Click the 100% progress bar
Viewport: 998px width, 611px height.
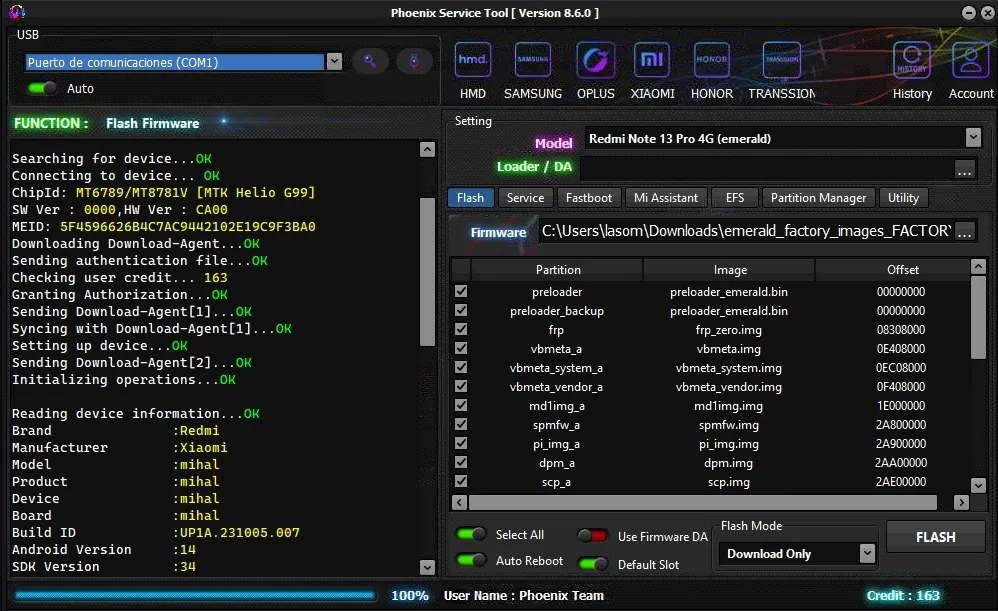pyautogui.click(x=195, y=596)
